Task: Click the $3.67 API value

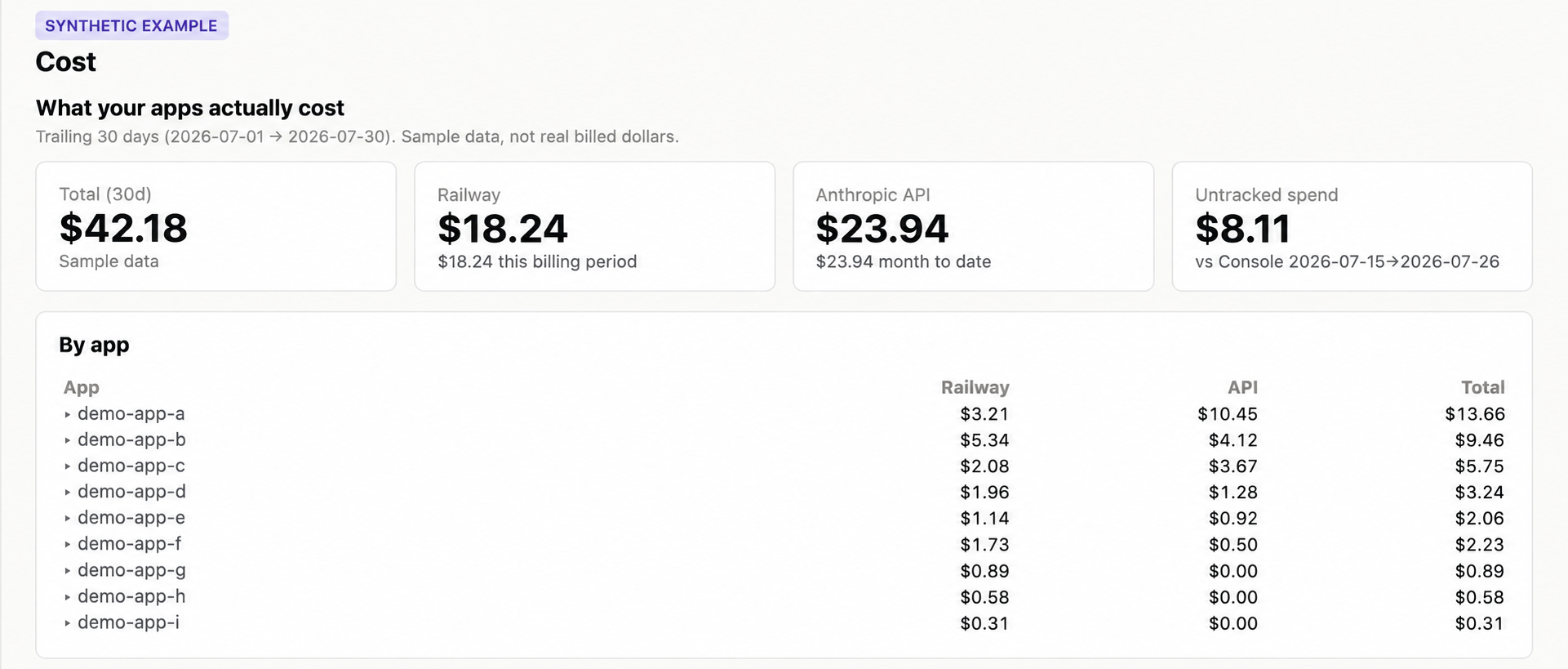Action: click(x=1233, y=466)
